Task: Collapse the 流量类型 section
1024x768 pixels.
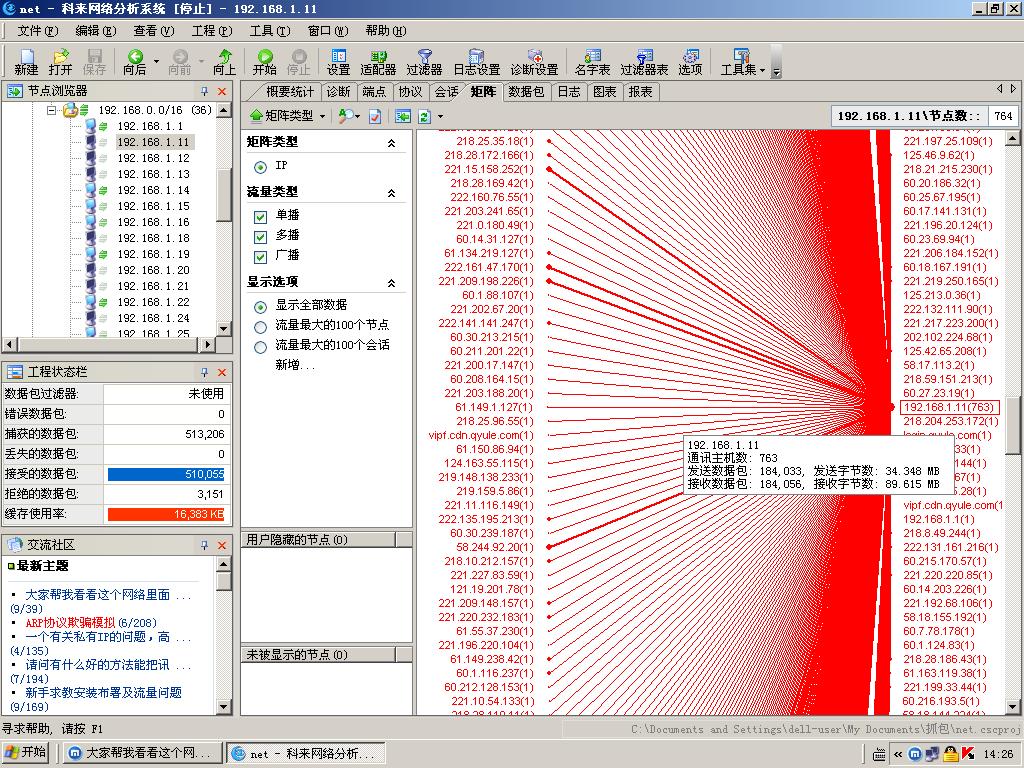Action: [391, 193]
